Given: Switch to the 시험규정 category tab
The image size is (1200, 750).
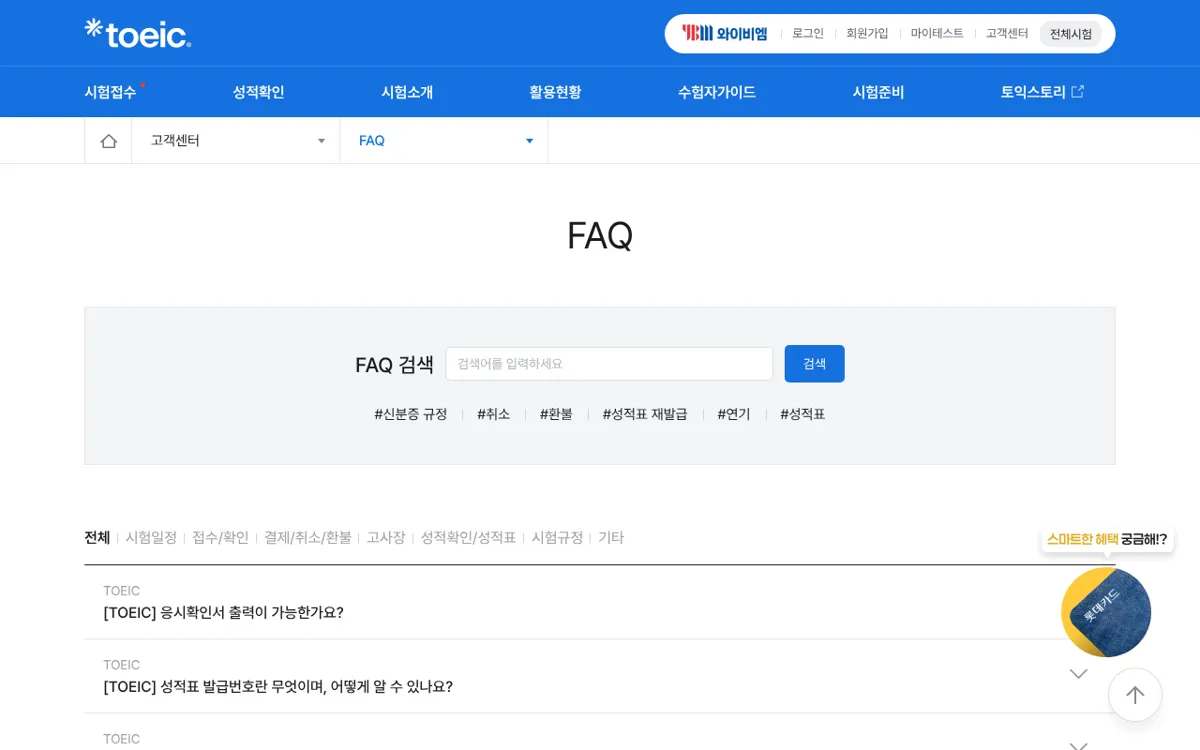Looking at the screenshot, I should pyautogui.click(x=557, y=537).
